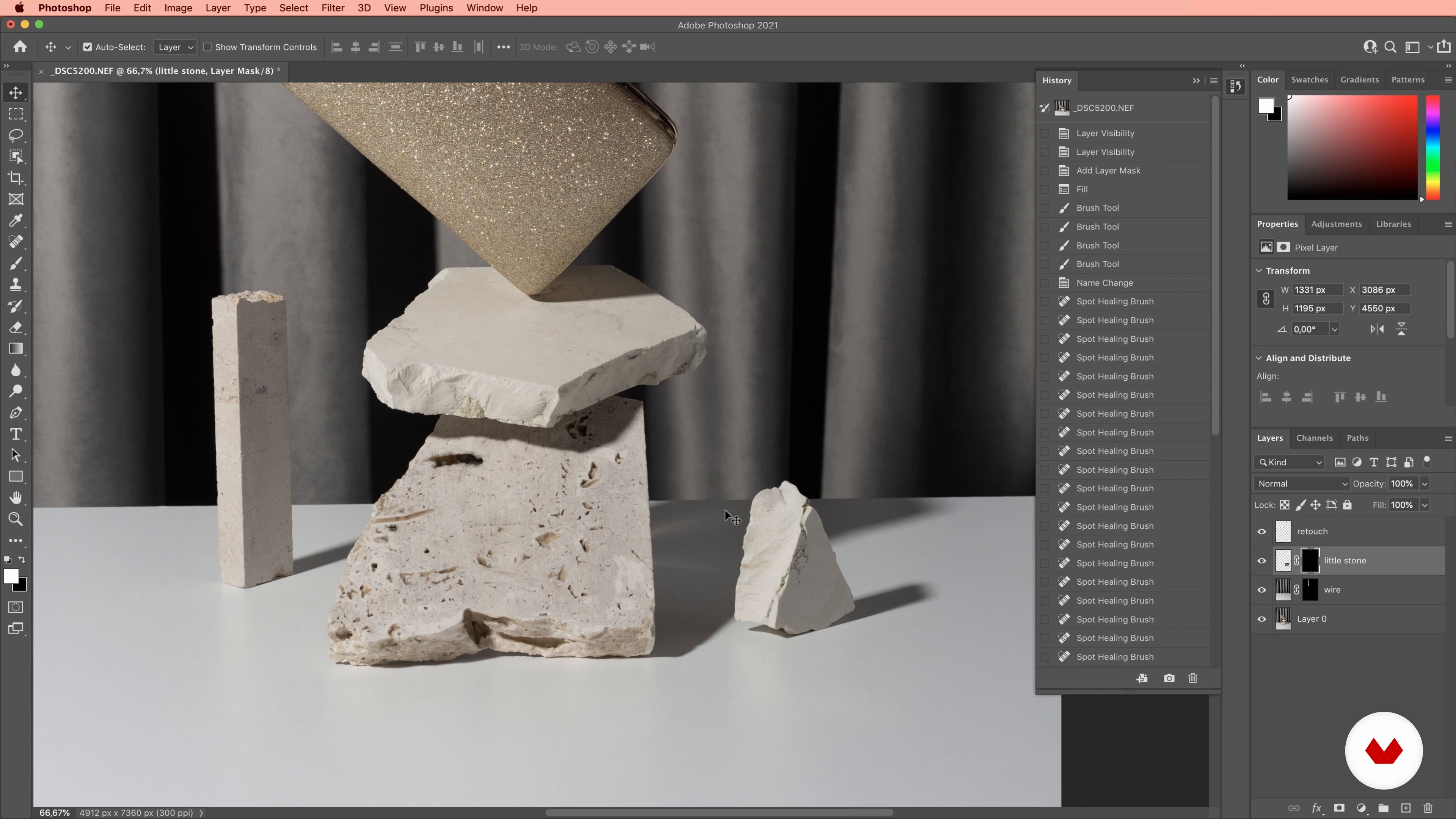The height and width of the screenshot is (819, 1456).
Task: Collapse Align and Distribute section
Action: tap(1259, 358)
